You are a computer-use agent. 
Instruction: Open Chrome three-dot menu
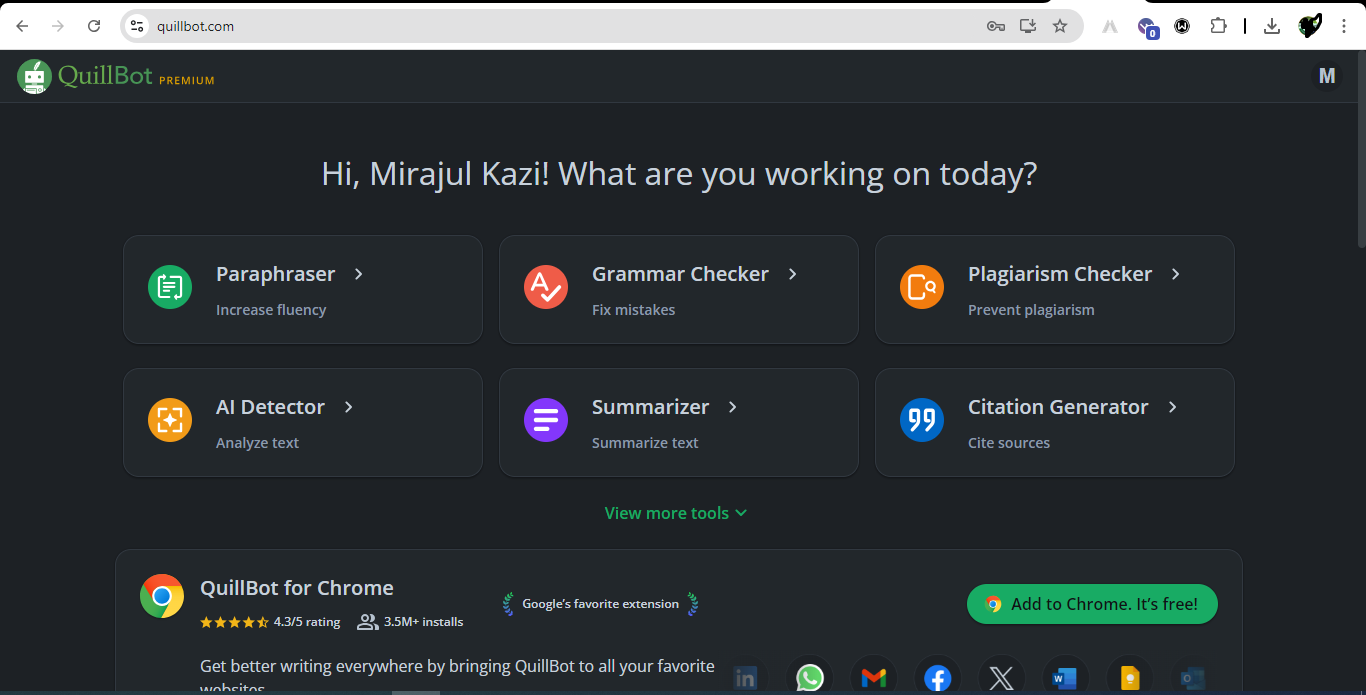pos(1343,26)
